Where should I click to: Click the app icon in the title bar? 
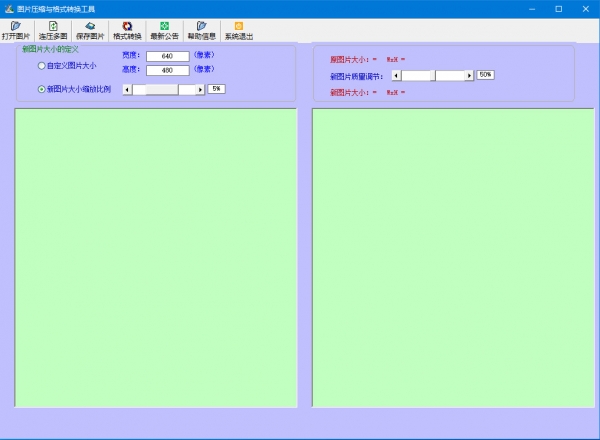(9, 8)
